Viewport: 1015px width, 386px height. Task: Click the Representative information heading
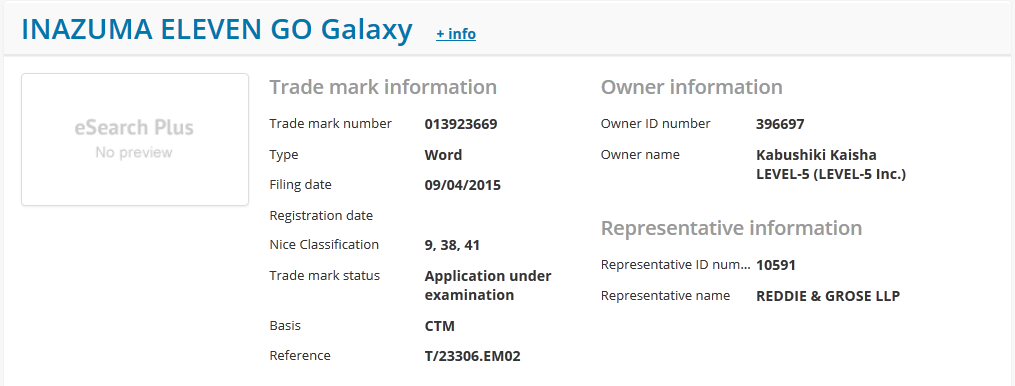pyautogui.click(x=731, y=228)
